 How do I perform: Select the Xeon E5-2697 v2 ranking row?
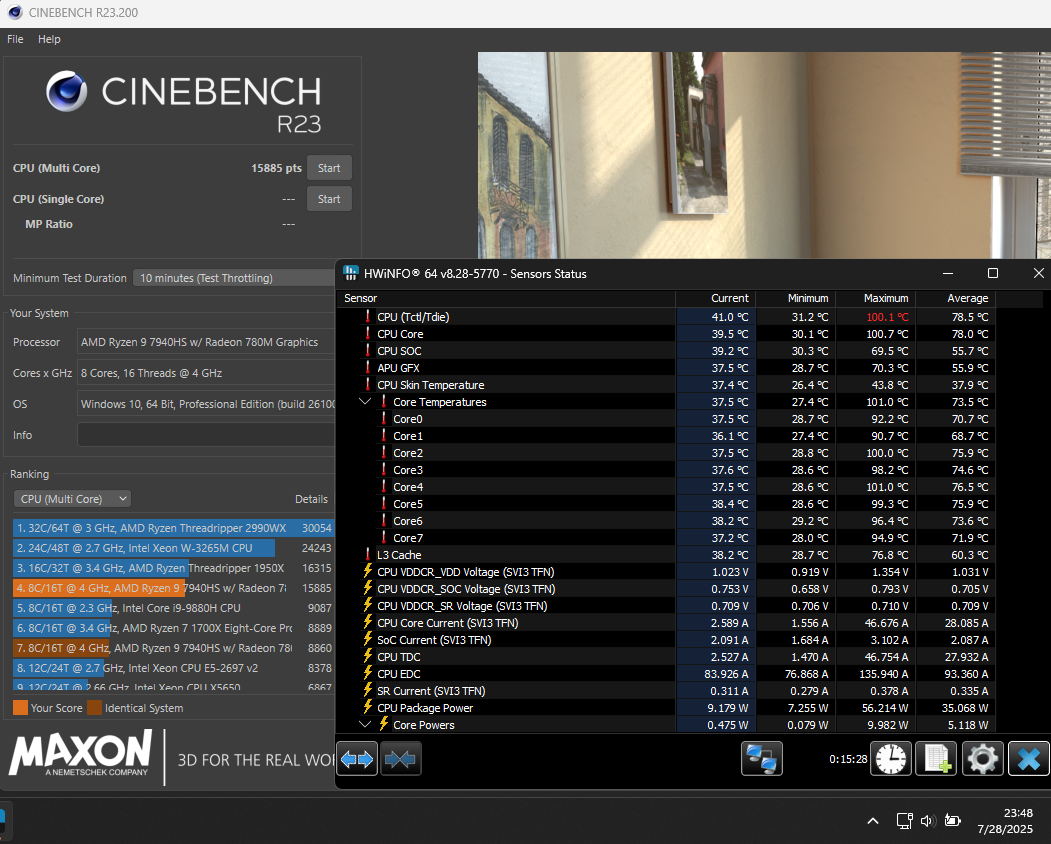click(173, 668)
